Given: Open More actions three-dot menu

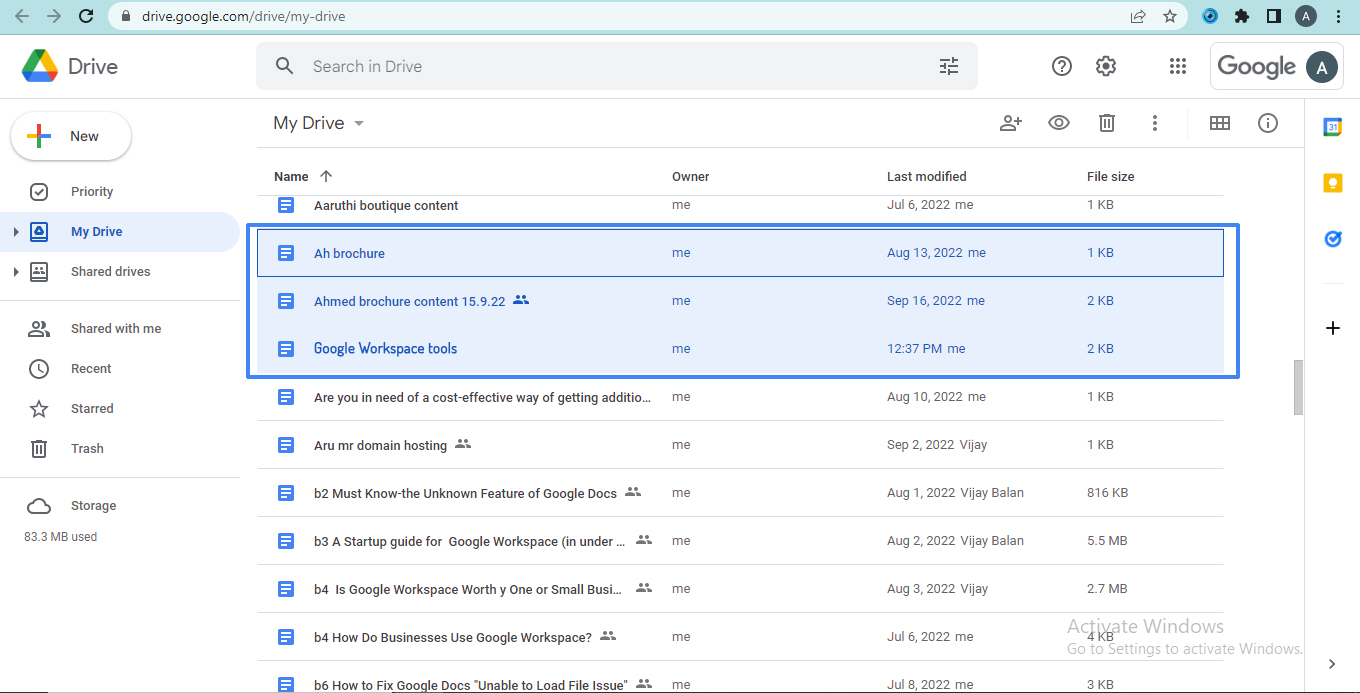Looking at the screenshot, I should click(1155, 123).
